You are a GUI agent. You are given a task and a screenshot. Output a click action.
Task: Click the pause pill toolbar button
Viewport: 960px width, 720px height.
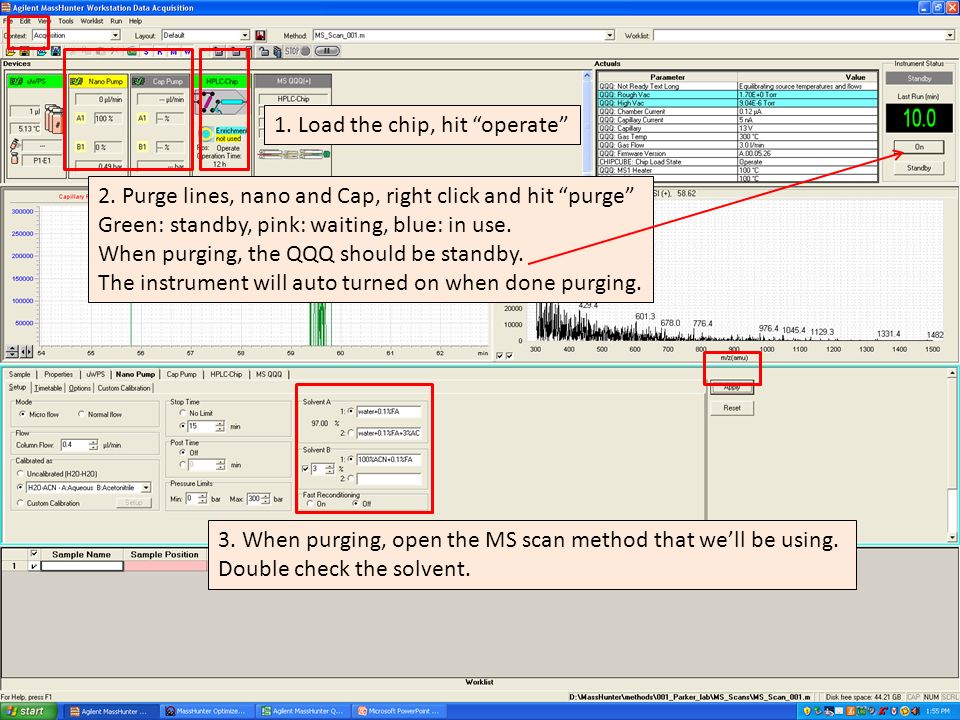[x=327, y=51]
